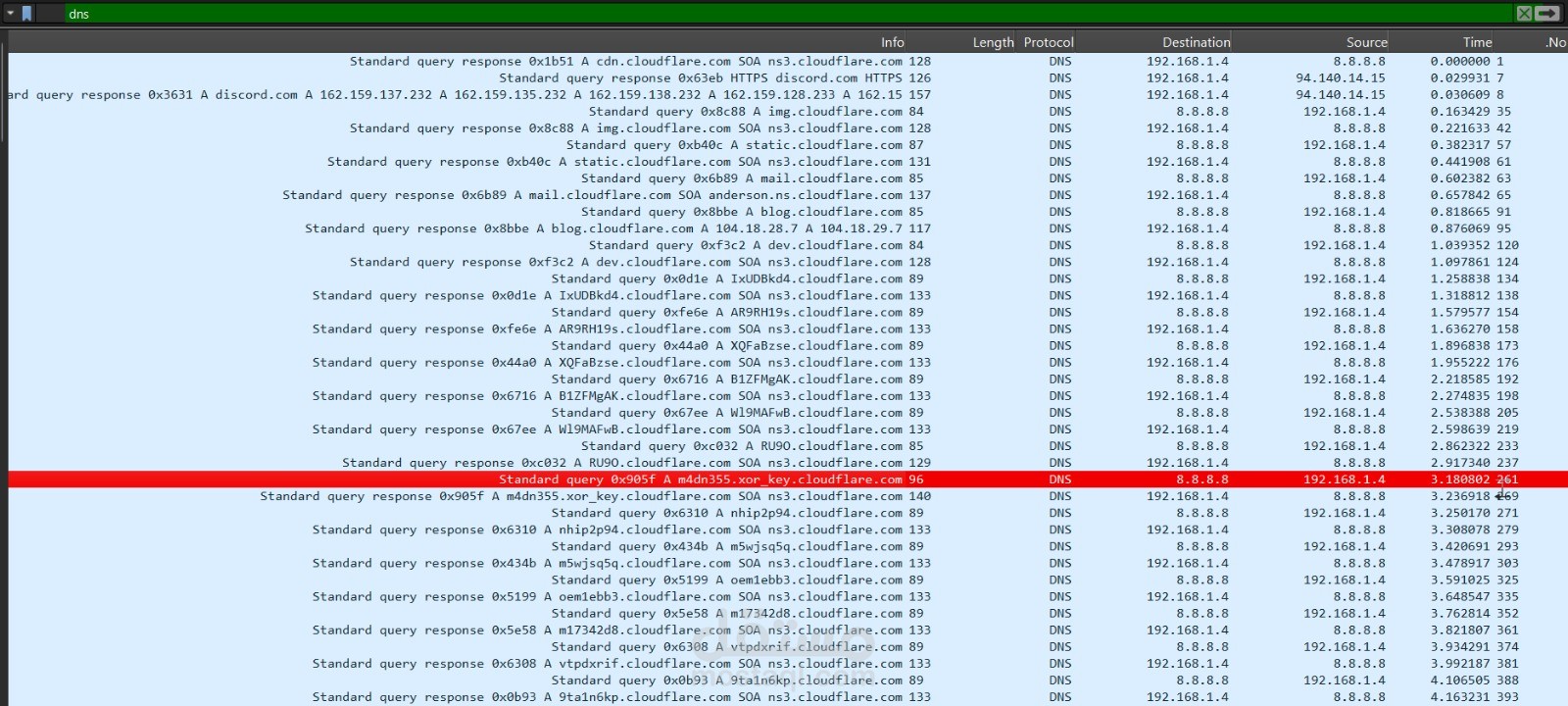This screenshot has width=1568, height=706.
Task: Click source 94.140.14.15 in packet 7 row
Action: pos(1341,77)
